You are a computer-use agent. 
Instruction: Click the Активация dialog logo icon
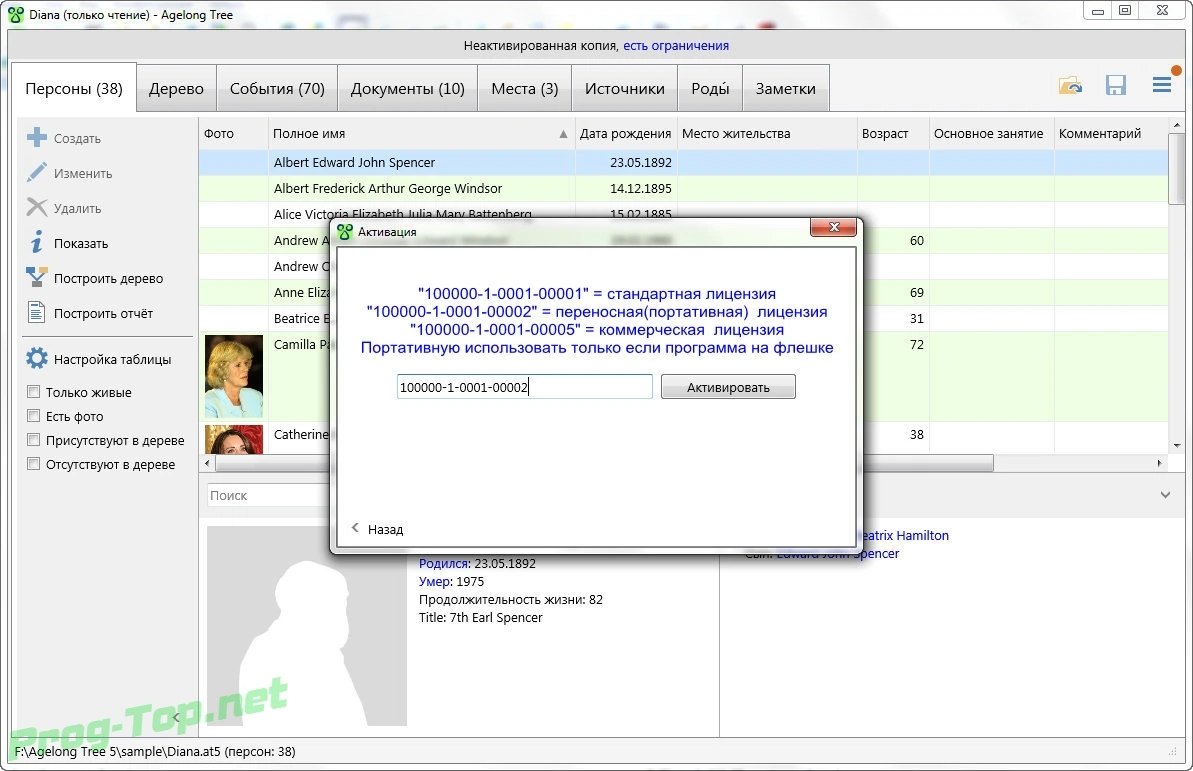345,231
